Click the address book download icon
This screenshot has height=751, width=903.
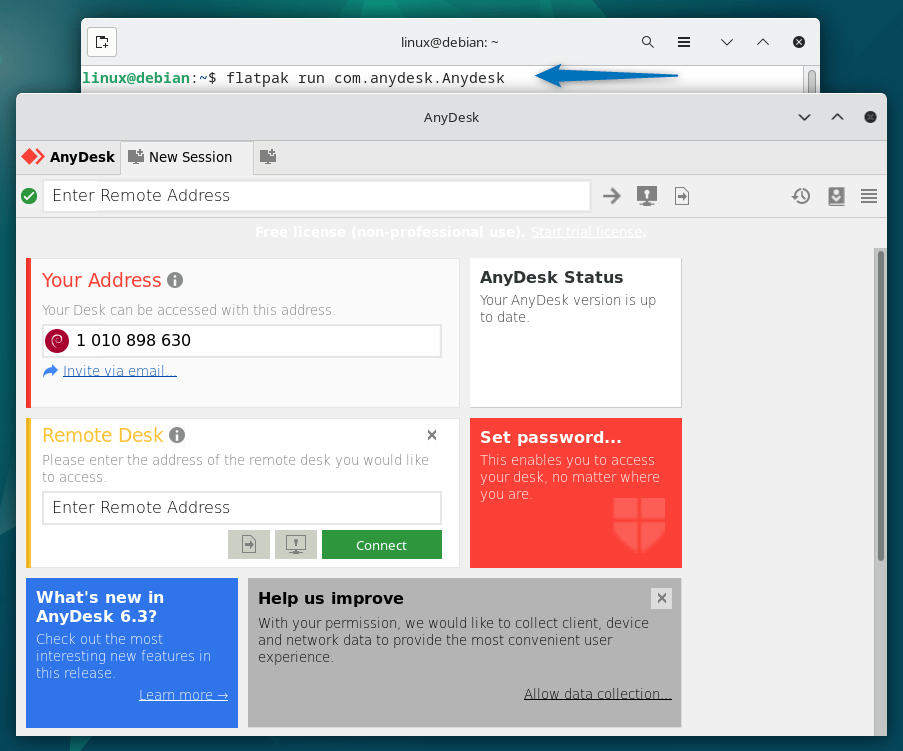tap(836, 196)
